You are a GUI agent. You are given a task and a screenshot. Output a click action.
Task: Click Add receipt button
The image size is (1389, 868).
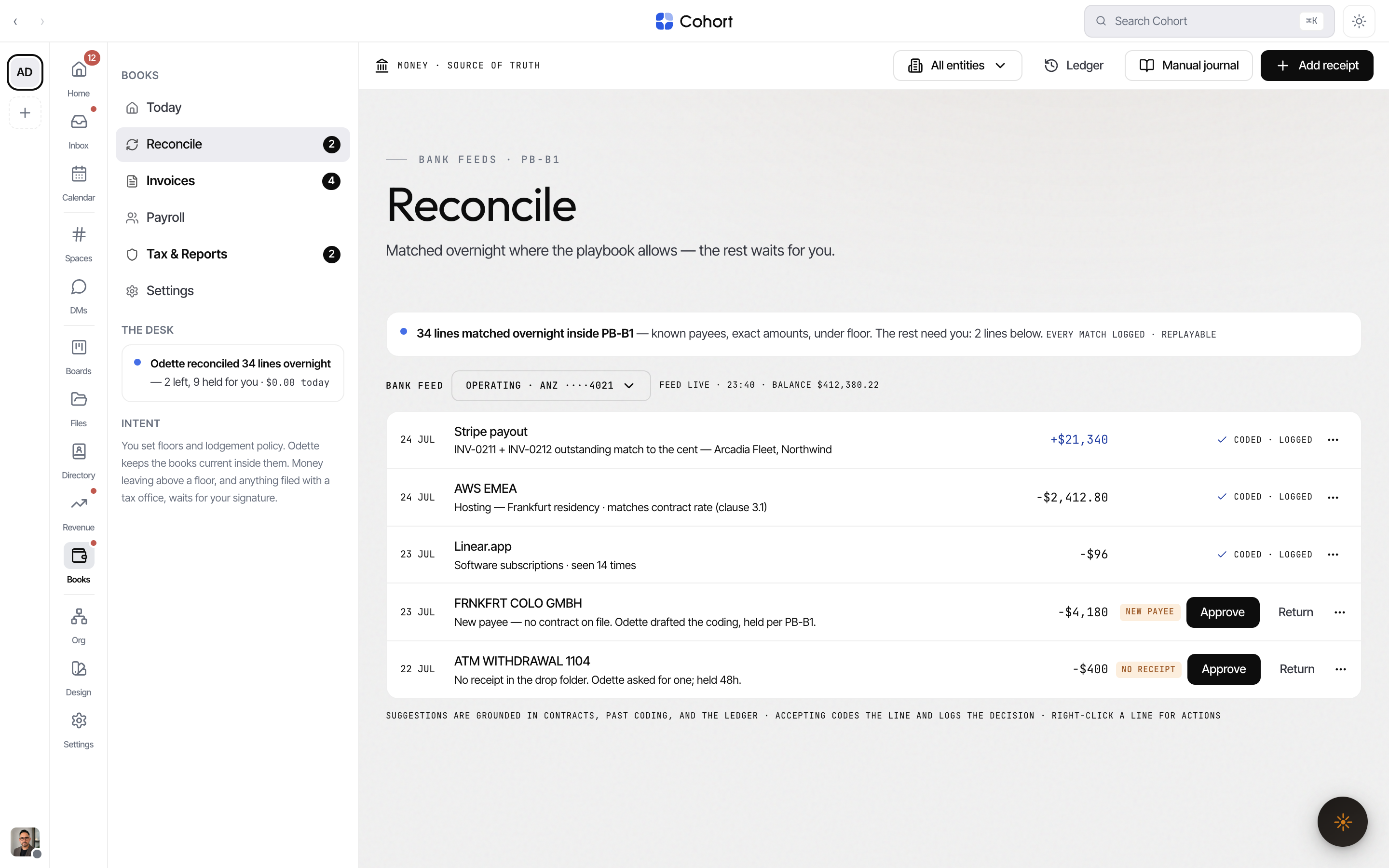tap(1317, 66)
